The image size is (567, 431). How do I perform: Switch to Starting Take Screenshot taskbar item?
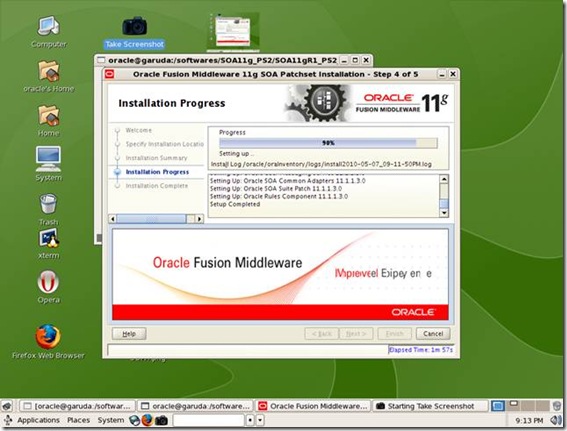click(x=430, y=406)
